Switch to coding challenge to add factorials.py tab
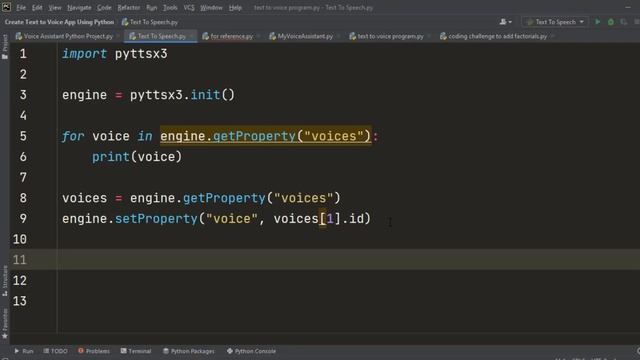Image resolution: width=640 pixels, height=360 pixels. pos(497,36)
